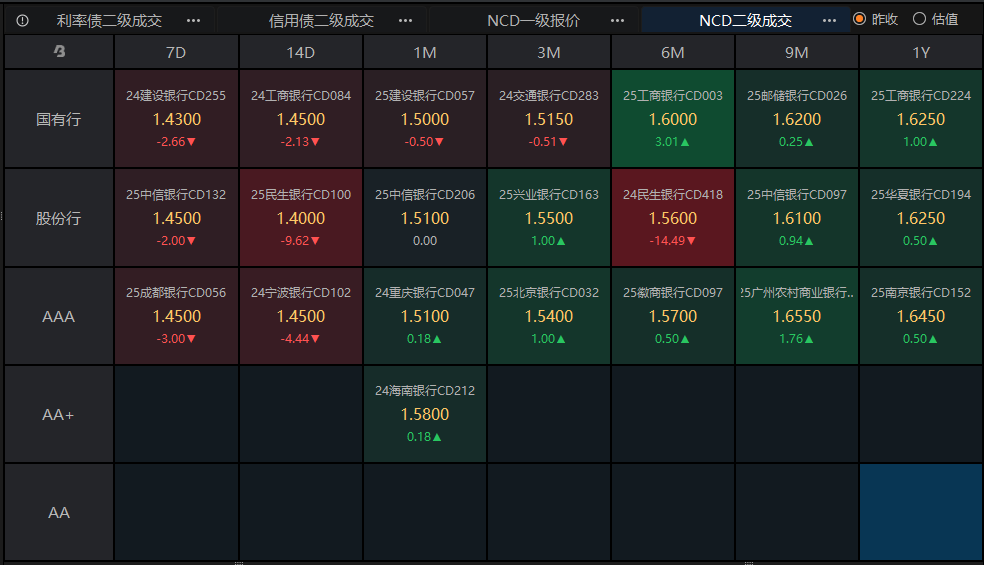Click the AA+ row header

59,414
